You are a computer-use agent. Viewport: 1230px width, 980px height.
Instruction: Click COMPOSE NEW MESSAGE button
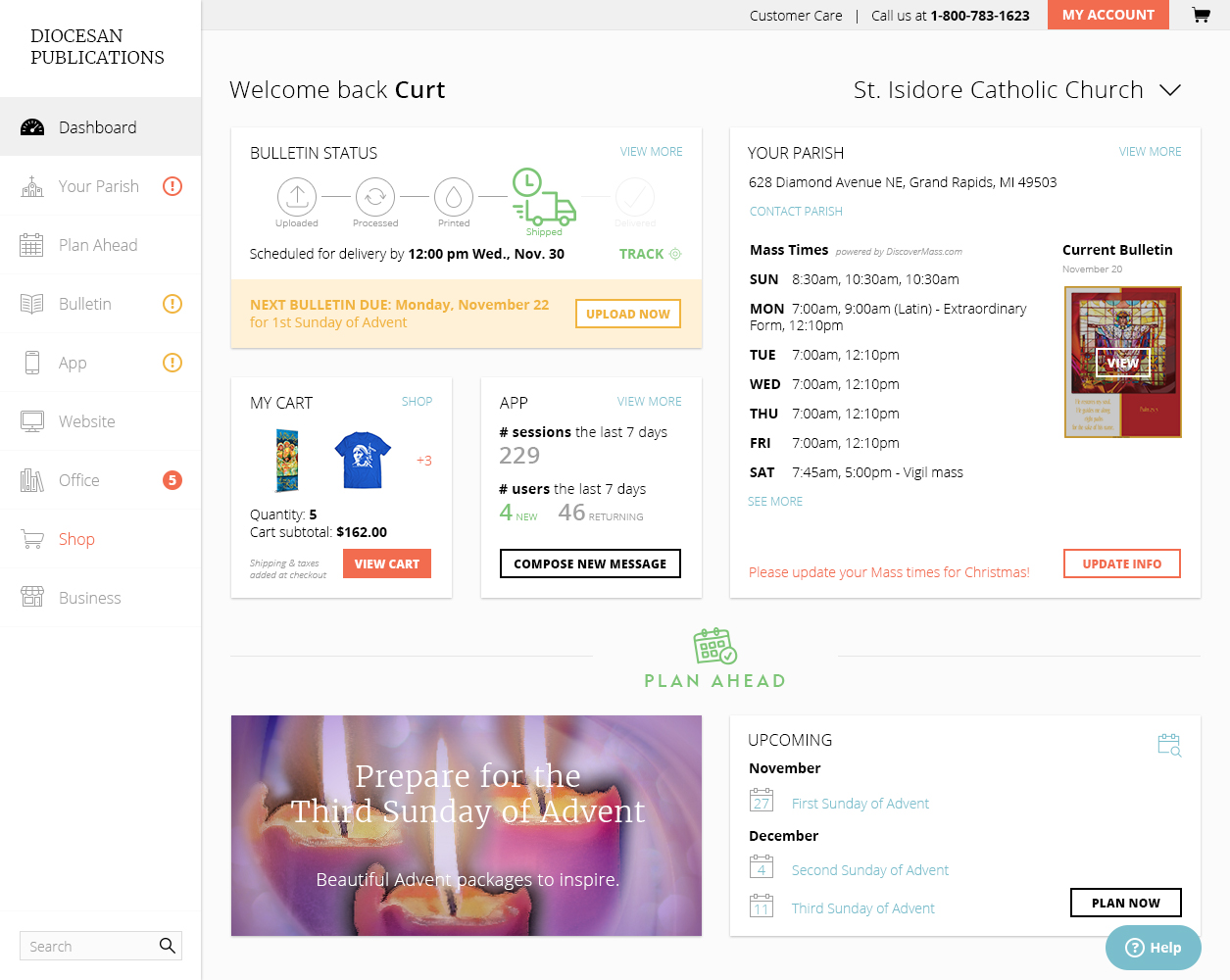590,563
